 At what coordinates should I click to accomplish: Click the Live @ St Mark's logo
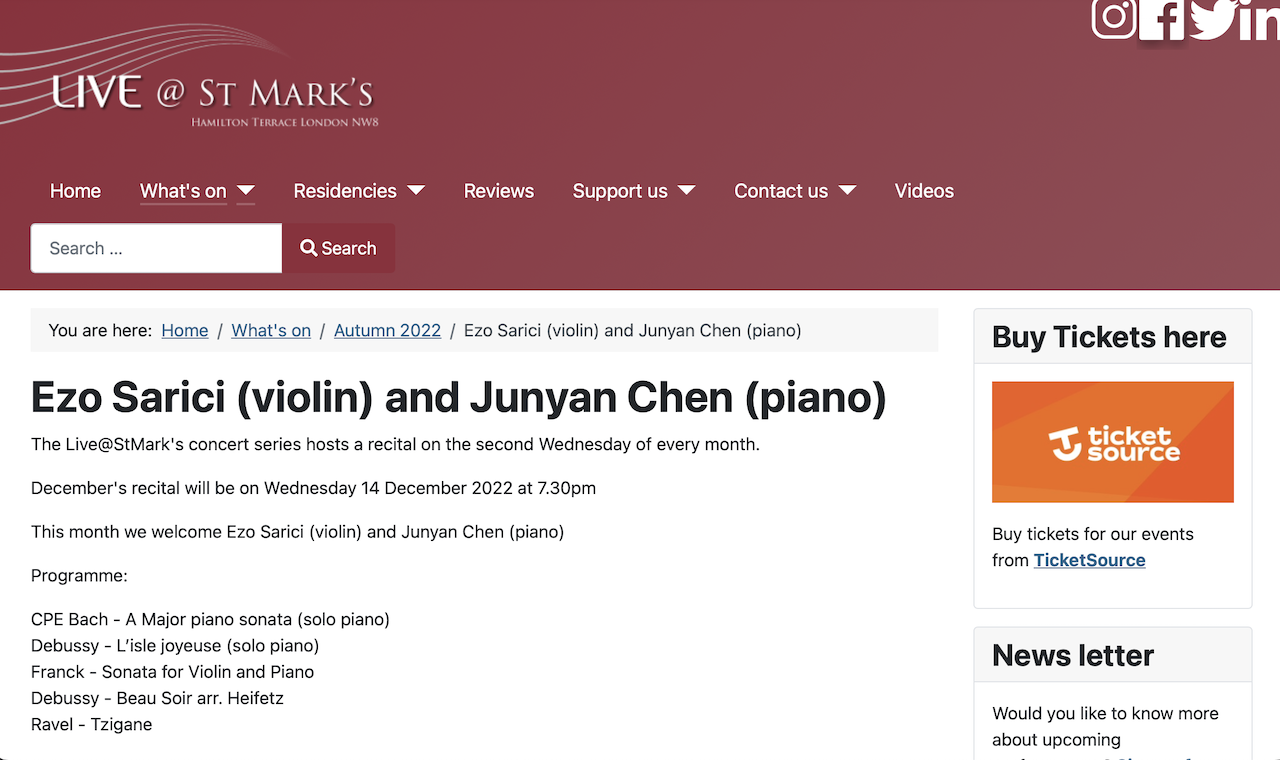[x=213, y=97]
